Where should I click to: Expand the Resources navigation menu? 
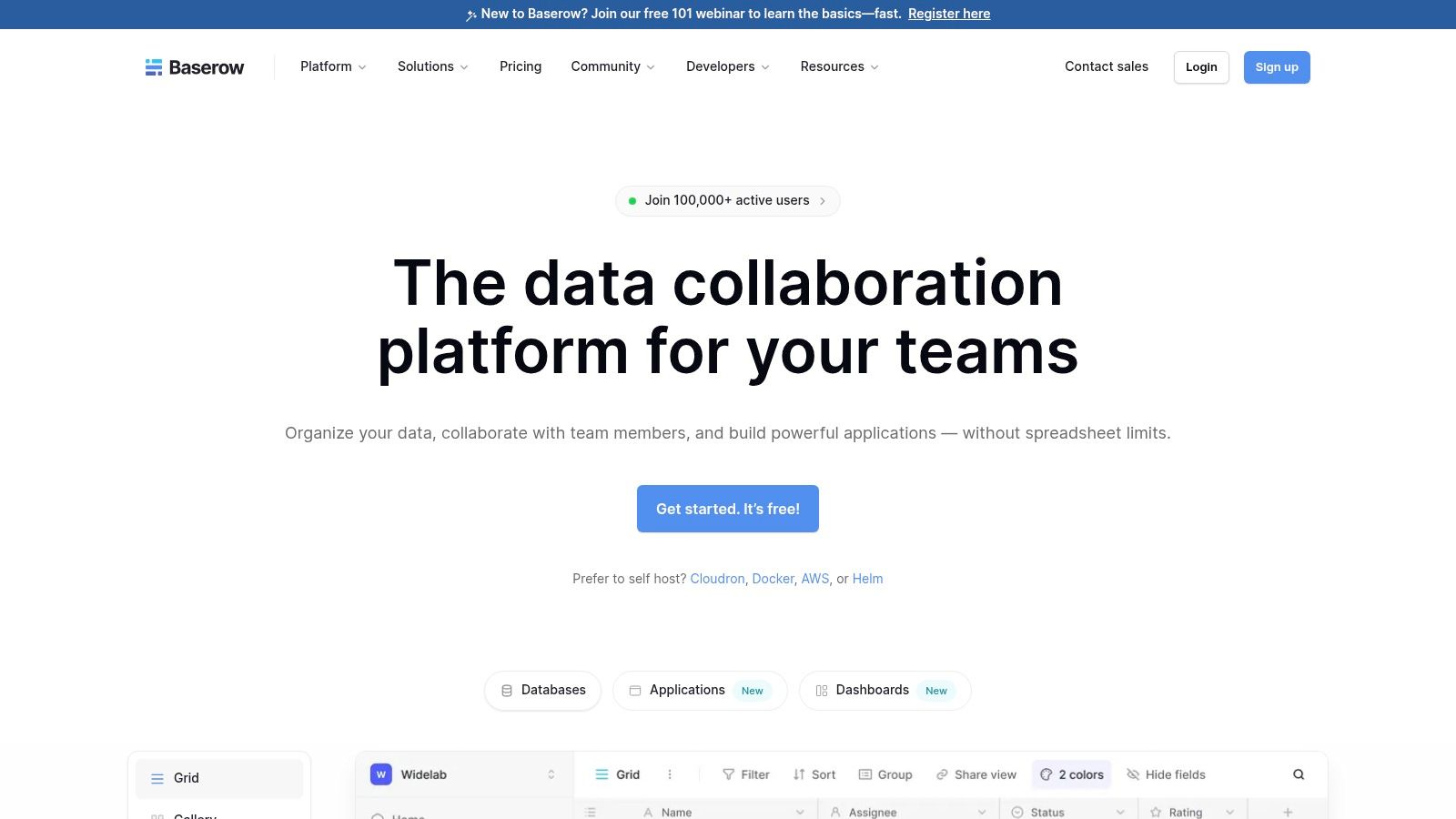coord(839,66)
